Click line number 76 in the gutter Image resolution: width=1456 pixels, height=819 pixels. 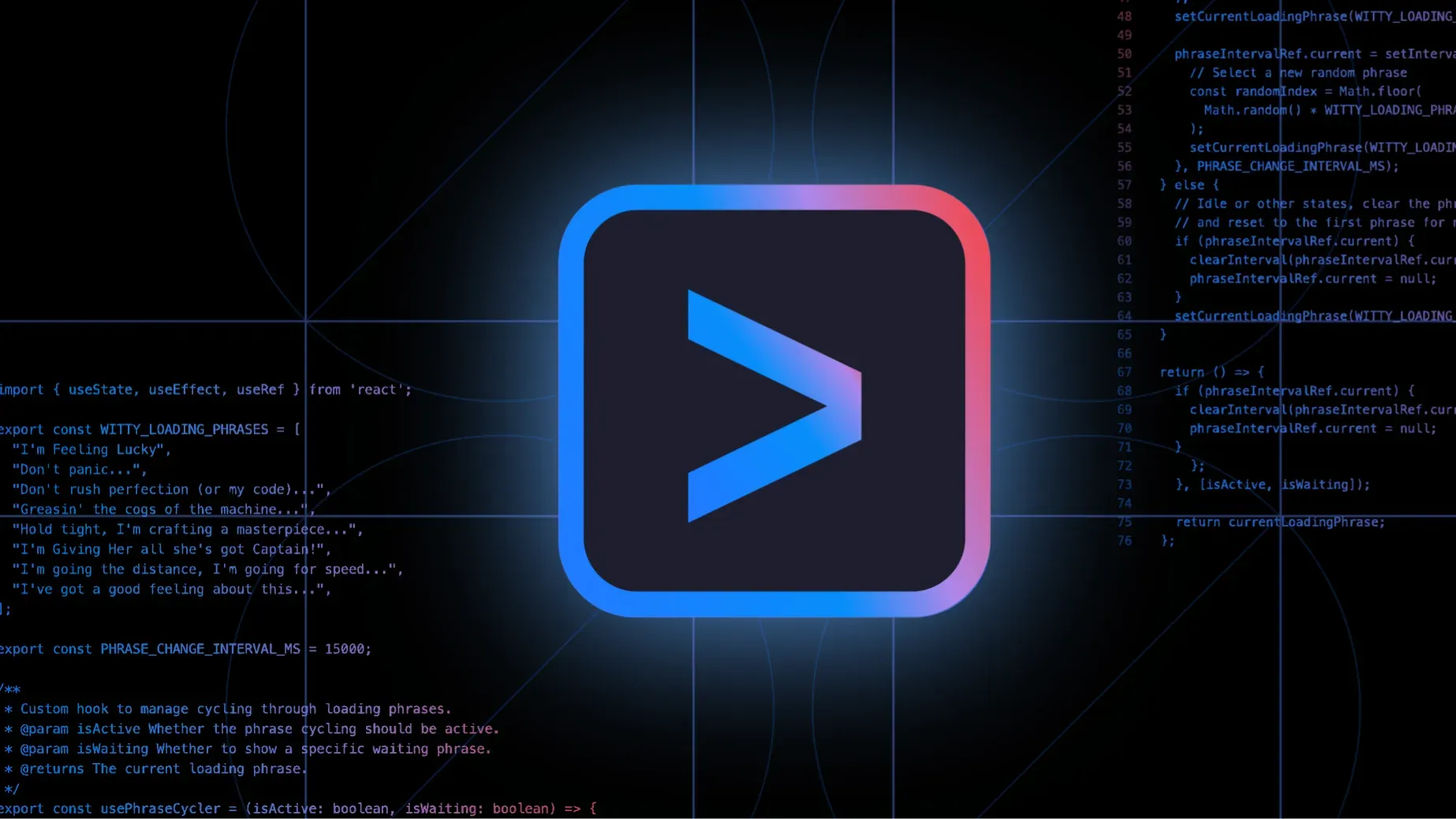tap(1124, 541)
